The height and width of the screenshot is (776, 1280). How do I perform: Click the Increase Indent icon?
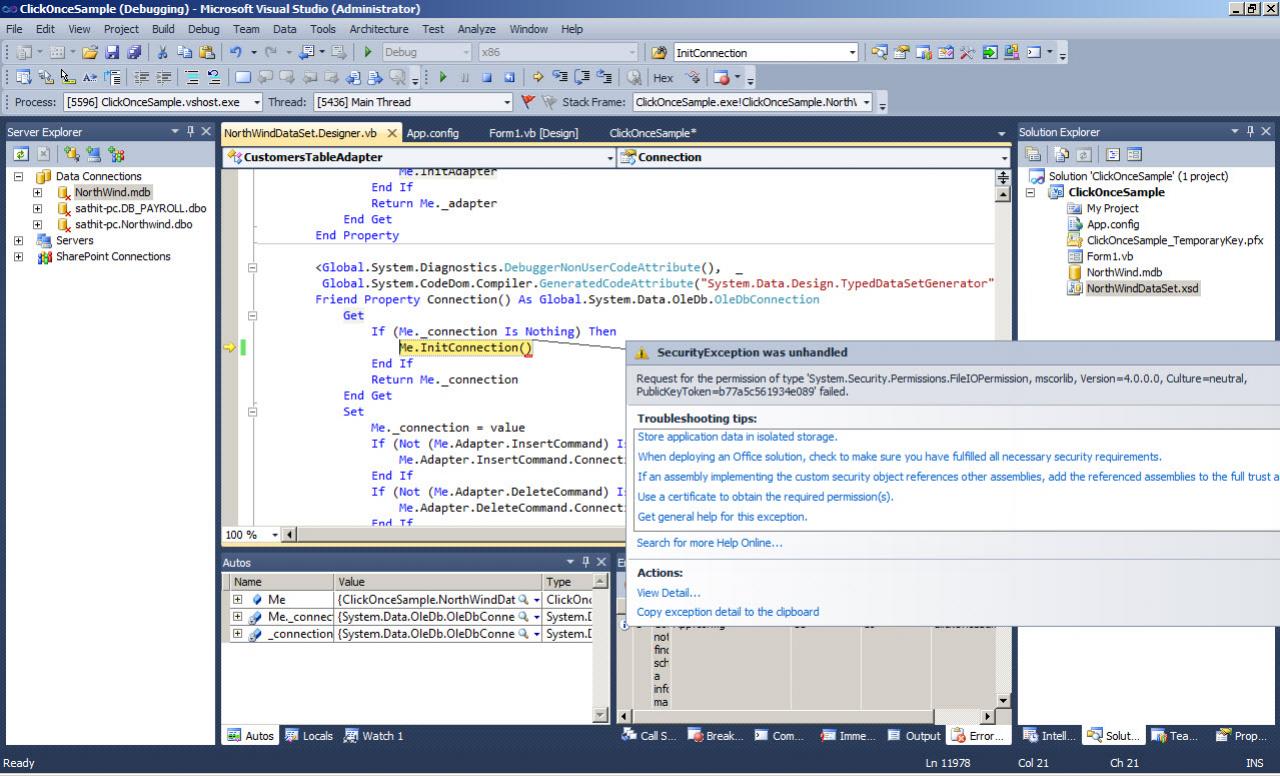pyautogui.click(x=162, y=77)
